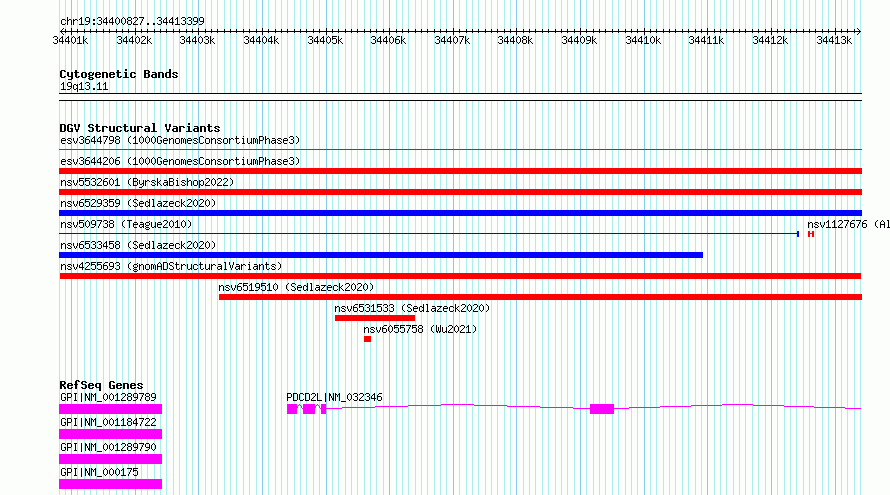Click the thin red esv3644798 feature line
The width and height of the screenshot is (890, 495).
coord(460,150)
